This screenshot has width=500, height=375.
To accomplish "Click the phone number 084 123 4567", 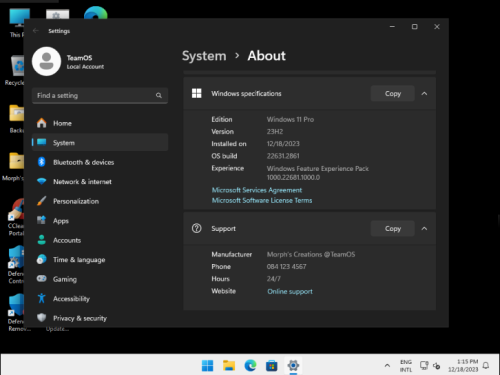I will 286,267.
